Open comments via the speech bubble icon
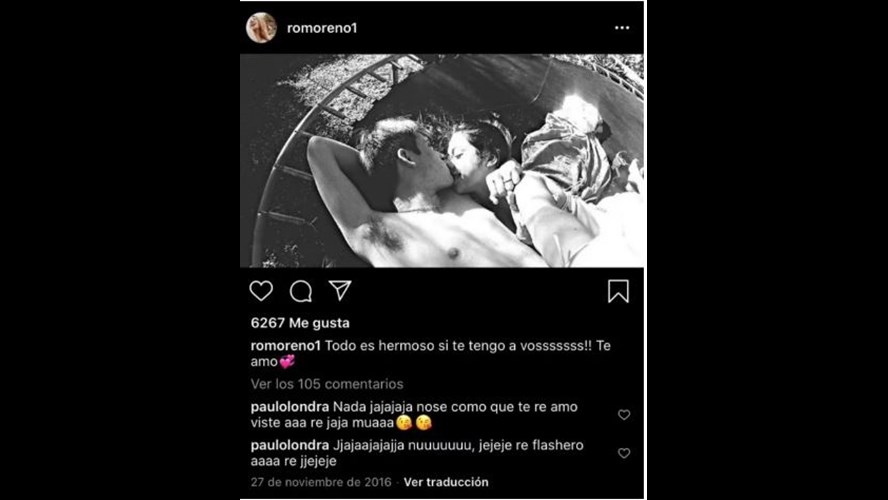 (x=301, y=291)
